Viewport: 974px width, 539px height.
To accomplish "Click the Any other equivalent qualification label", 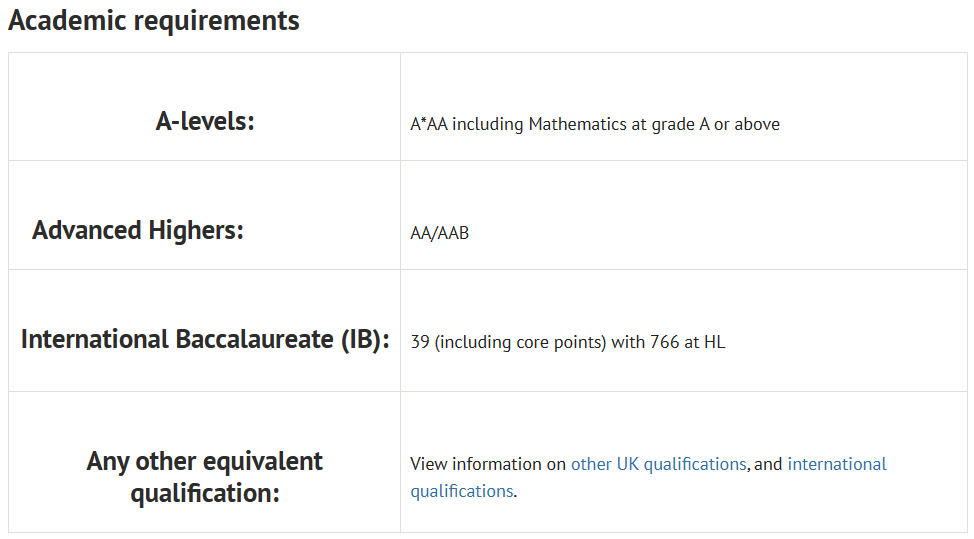I will click(x=204, y=477).
